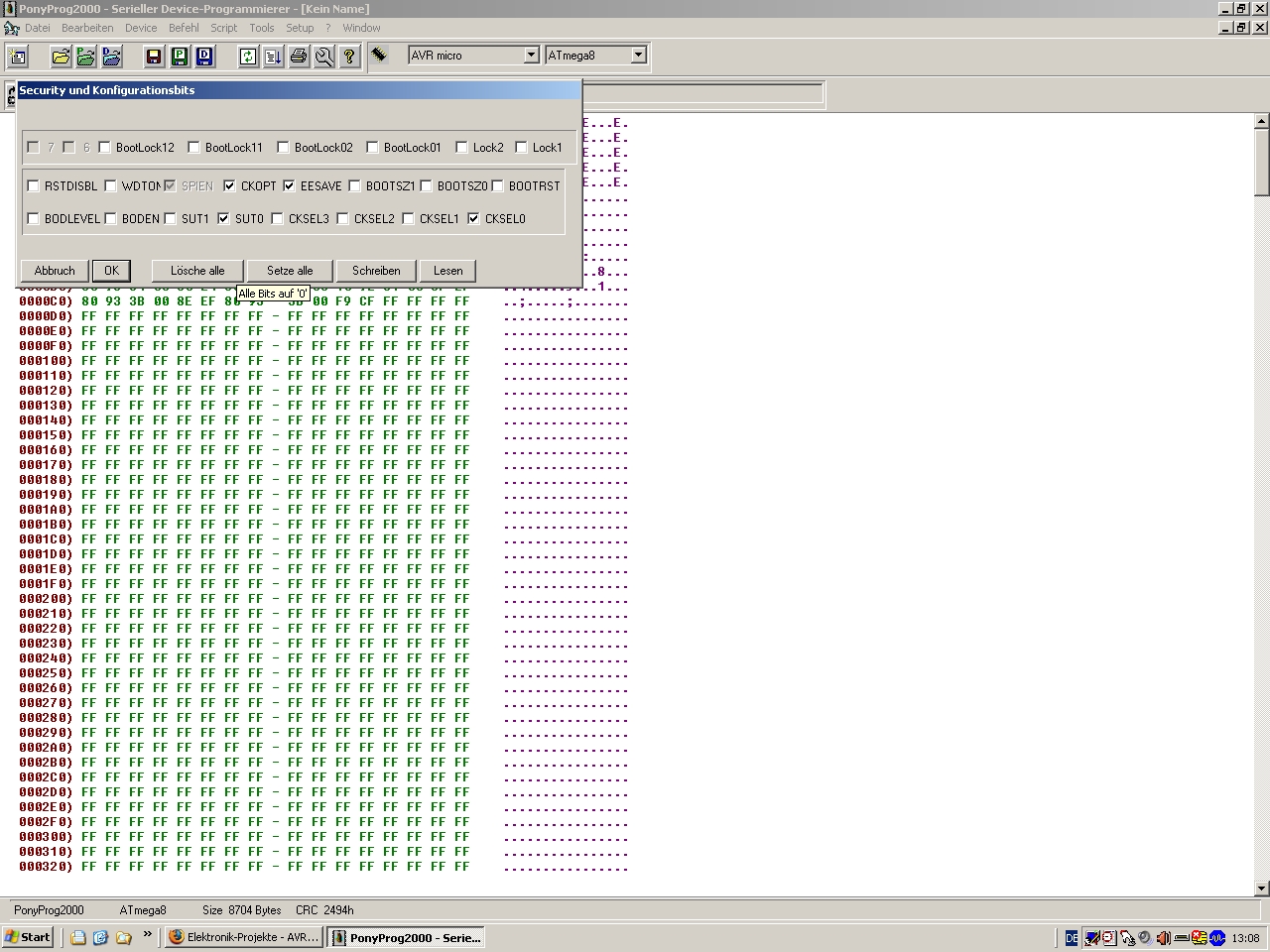Toggle the BOOTSZ1 checkbox
Image resolution: width=1270 pixels, height=952 pixels.
click(x=354, y=185)
